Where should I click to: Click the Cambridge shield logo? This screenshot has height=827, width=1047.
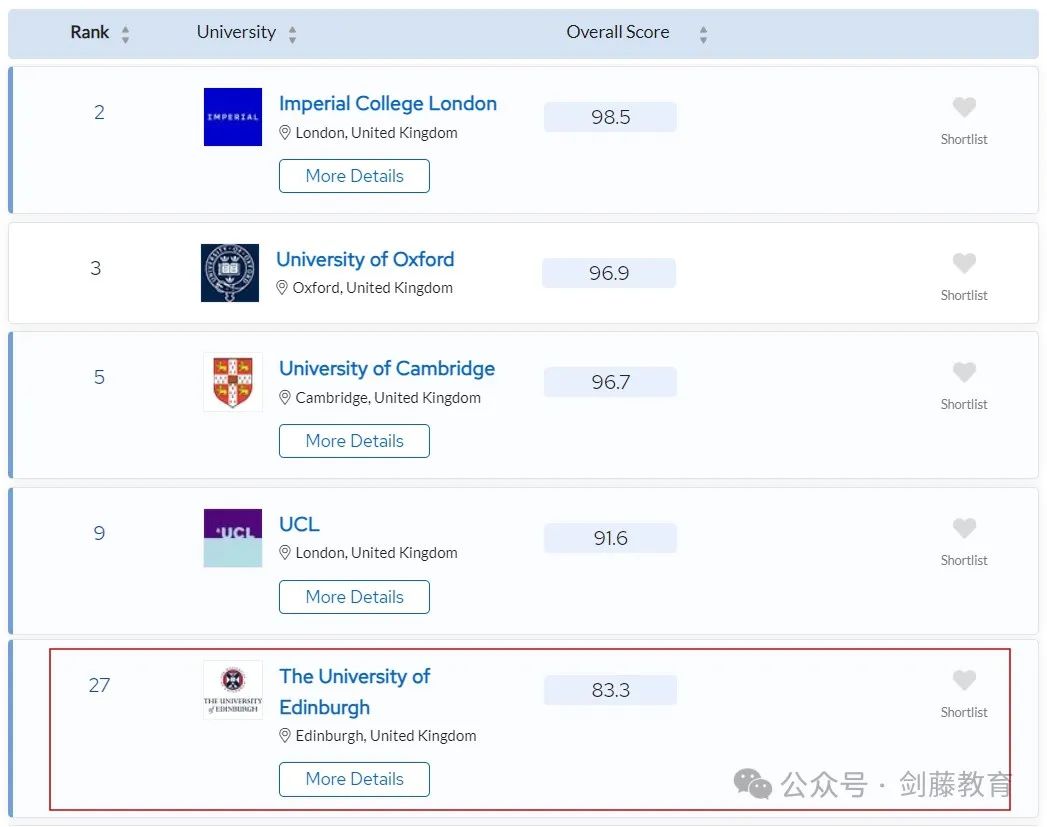click(x=232, y=382)
